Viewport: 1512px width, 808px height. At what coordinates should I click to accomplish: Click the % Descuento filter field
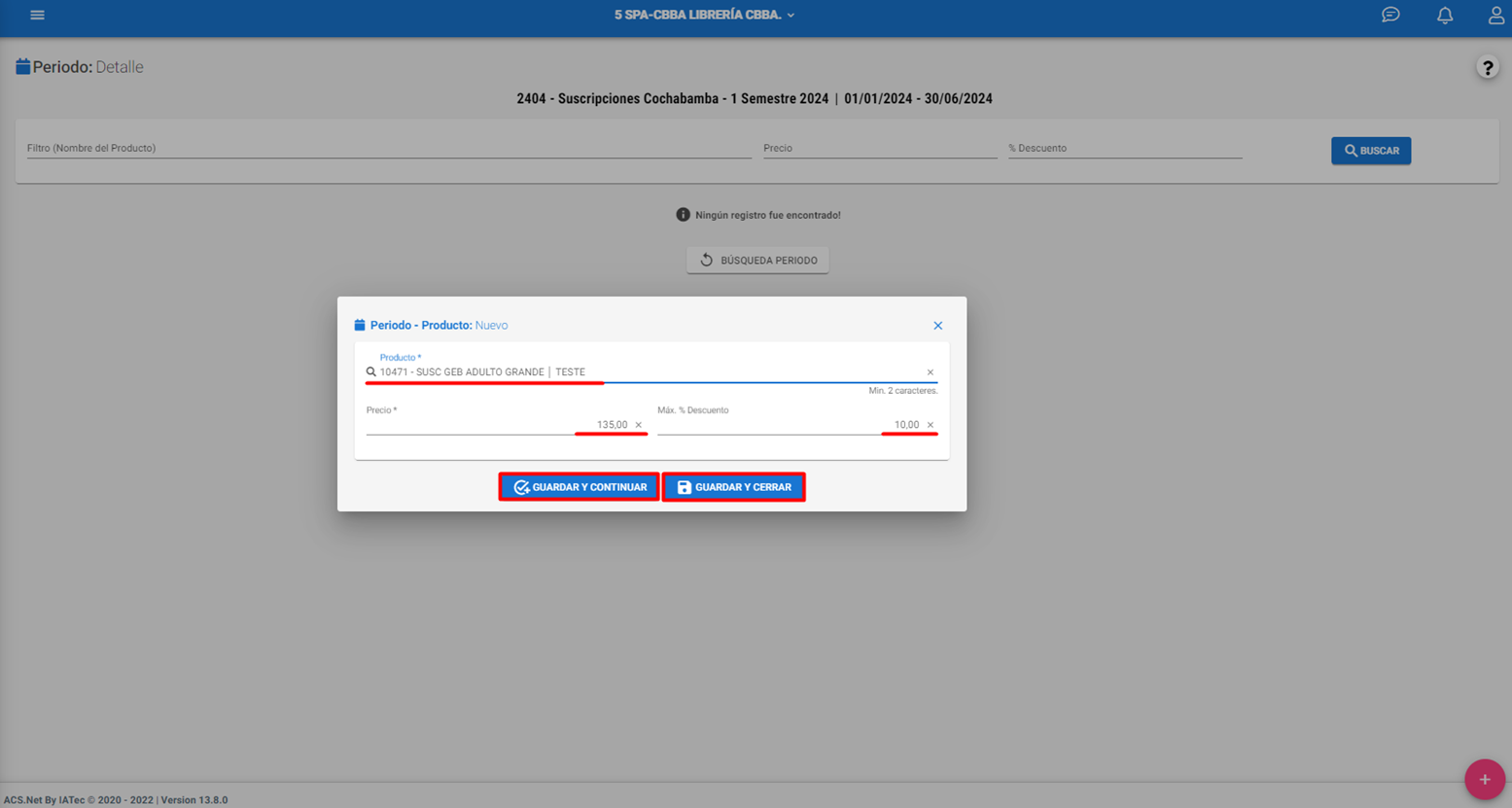coord(1125,149)
